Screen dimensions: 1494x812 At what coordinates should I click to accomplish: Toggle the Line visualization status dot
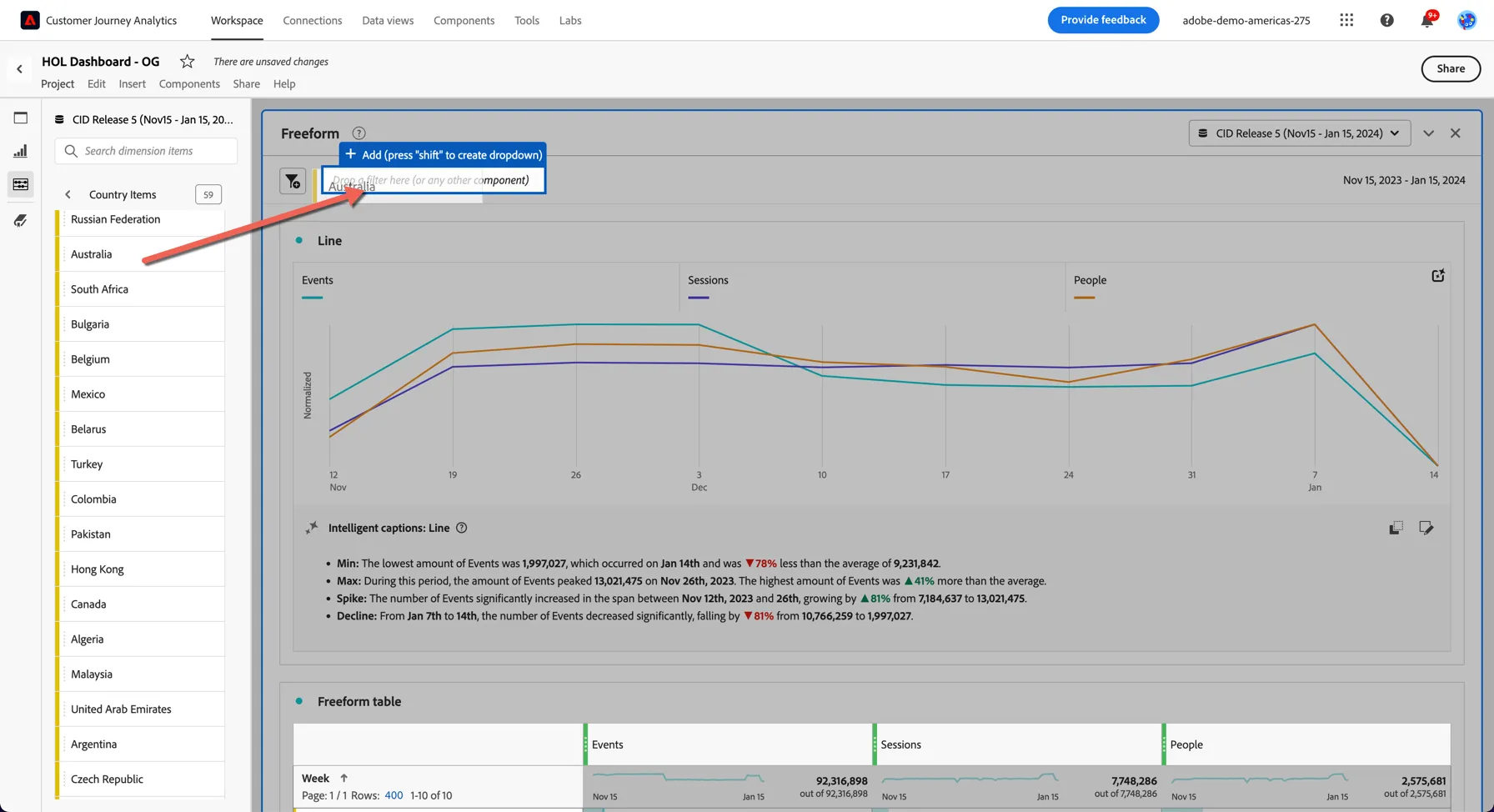click(x=299, y=240)
